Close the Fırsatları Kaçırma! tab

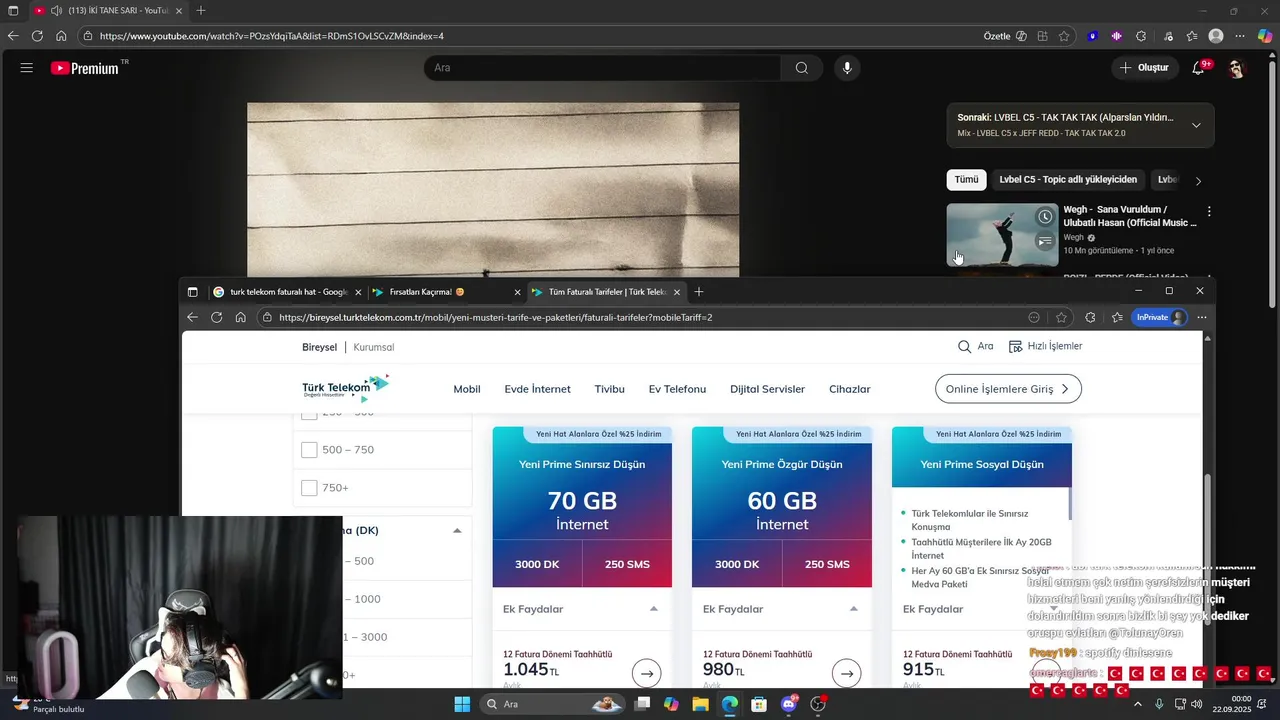click(x=517, y=292)
